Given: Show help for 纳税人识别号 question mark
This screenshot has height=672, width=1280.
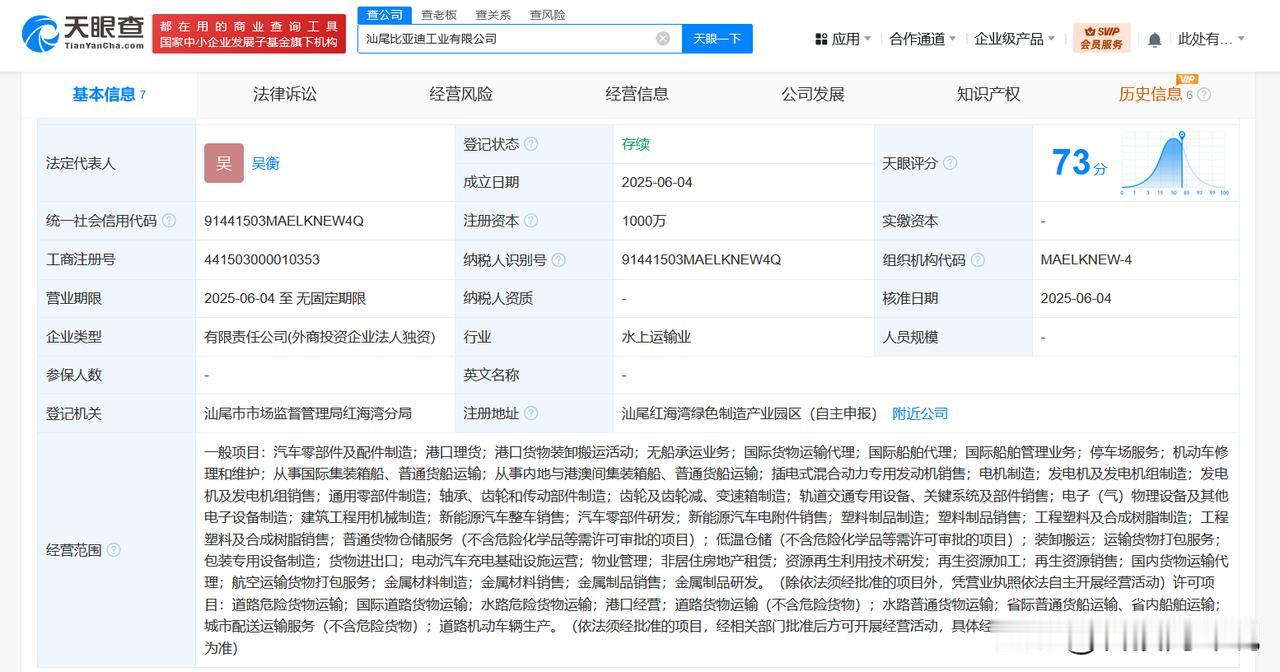Looking at the screenshot, I should tap(558, 260).
